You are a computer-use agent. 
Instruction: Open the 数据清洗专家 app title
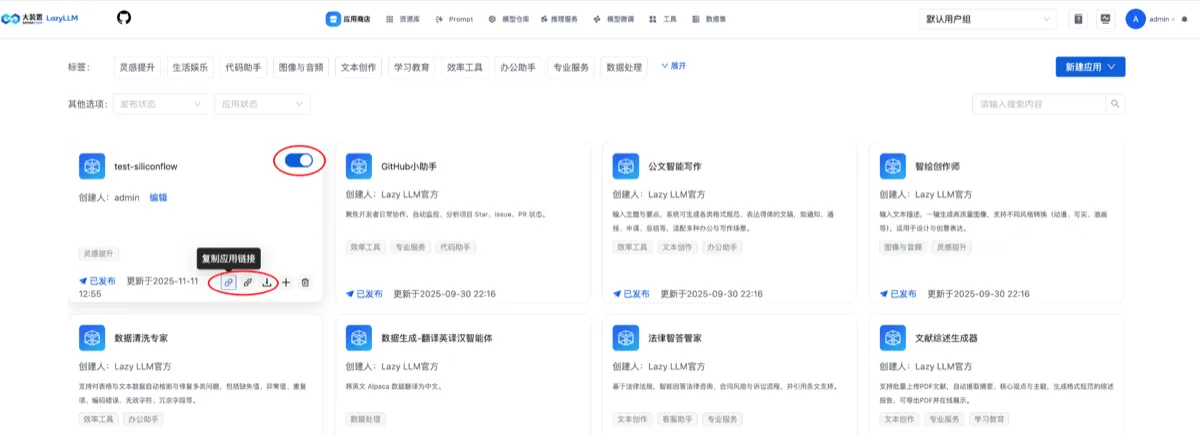[141, 338]
